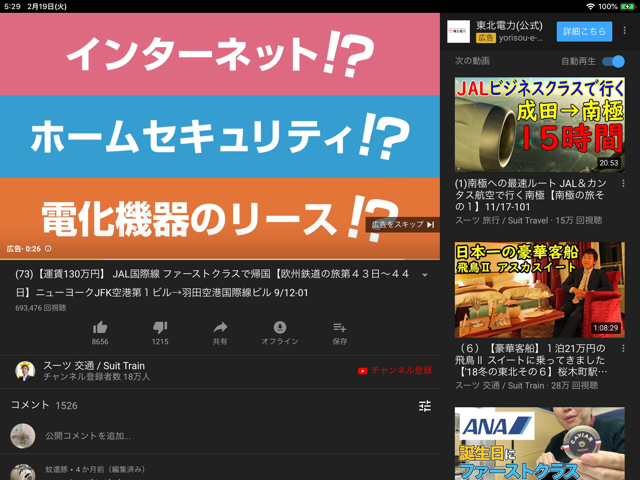This screenshot has height=480, width=640.
Task: Open the (6)【豪華客船】 video title
Action: click(531, 360)
